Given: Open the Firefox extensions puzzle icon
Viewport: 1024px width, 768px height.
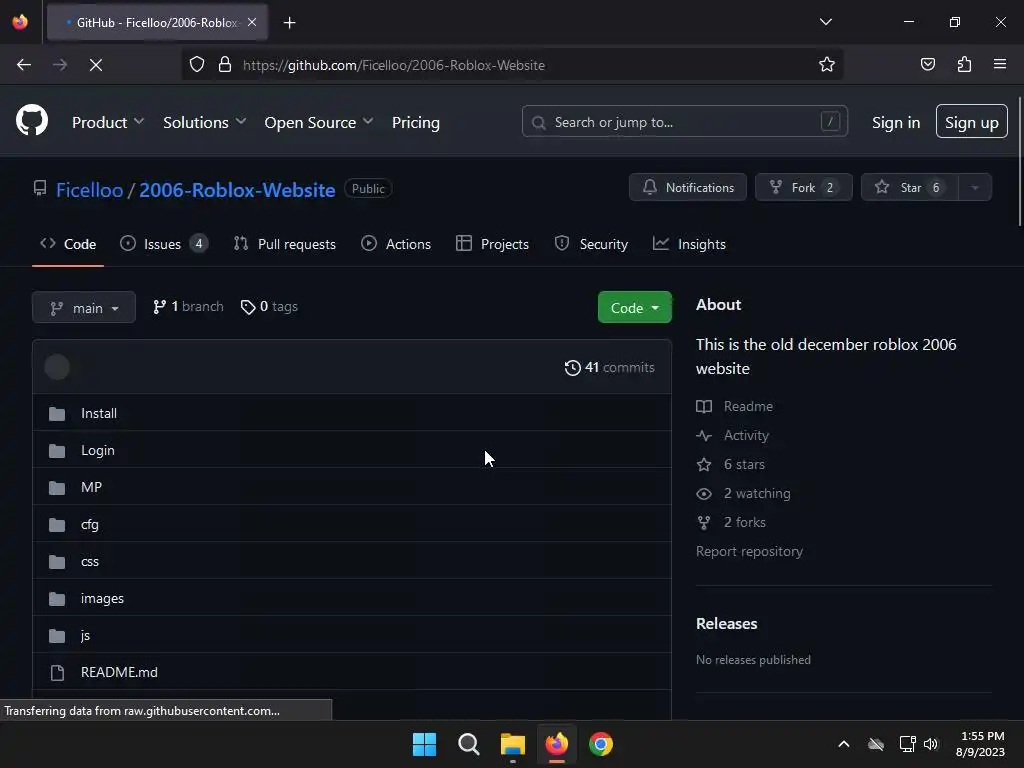Looking at the screenshot, I should [964, 65].
